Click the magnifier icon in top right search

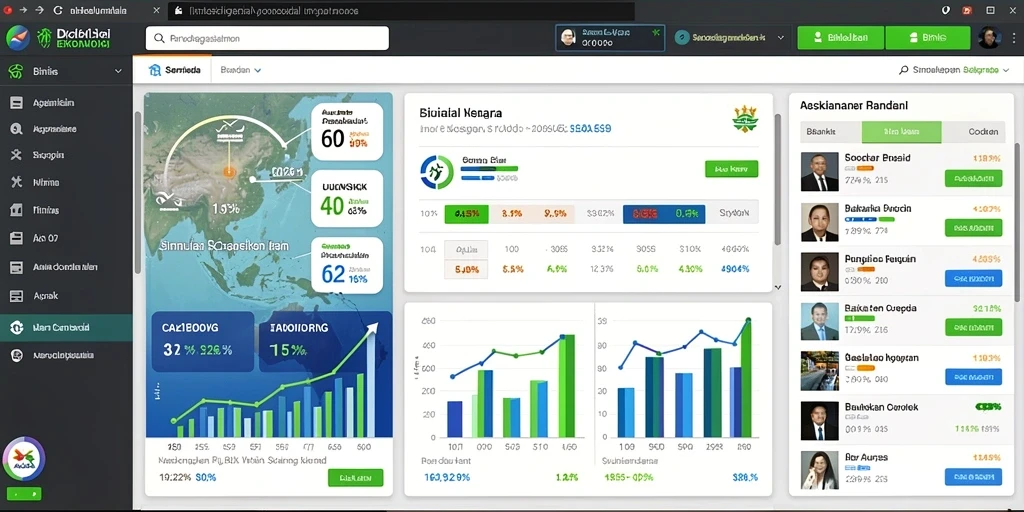[904, 70]
